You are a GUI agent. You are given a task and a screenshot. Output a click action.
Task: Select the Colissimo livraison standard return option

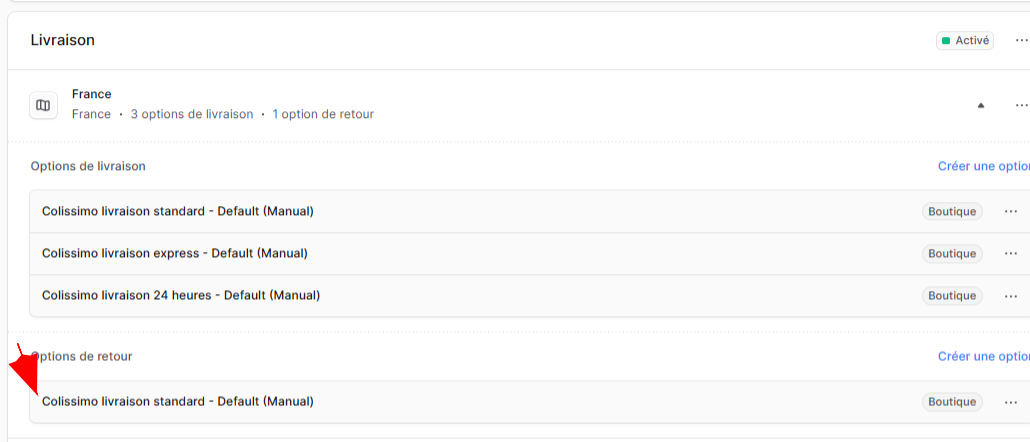(x=529, y=402)
